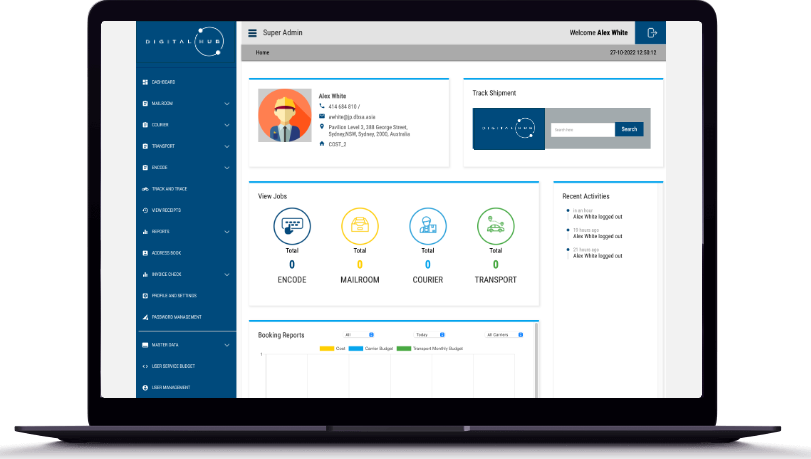Viewport: 811px width, 459px height.
Task: Click the Home breadcrumb link
Action: (262, 52)
